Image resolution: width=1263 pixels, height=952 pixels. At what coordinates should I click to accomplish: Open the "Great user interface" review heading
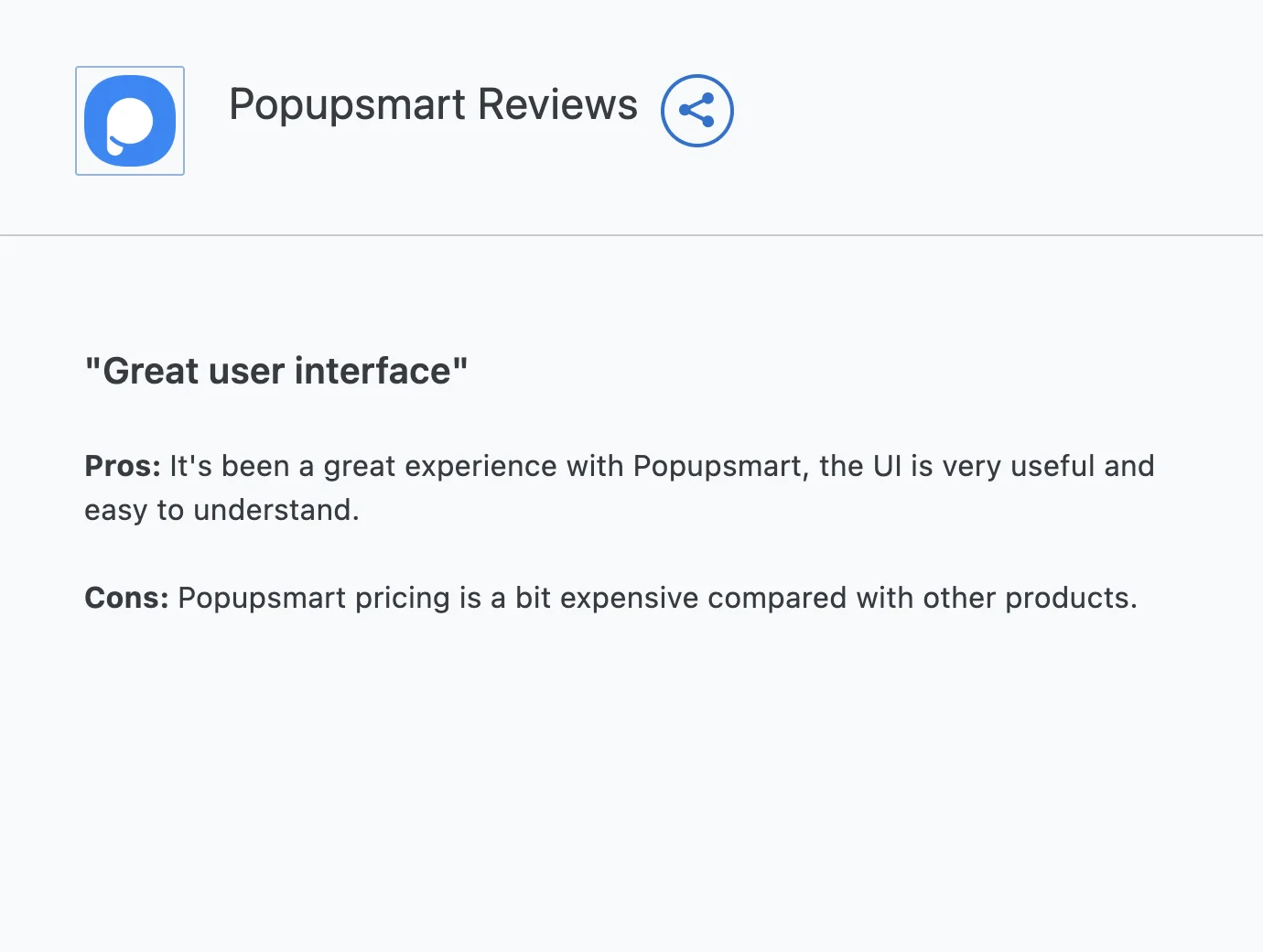pos(276,371)
